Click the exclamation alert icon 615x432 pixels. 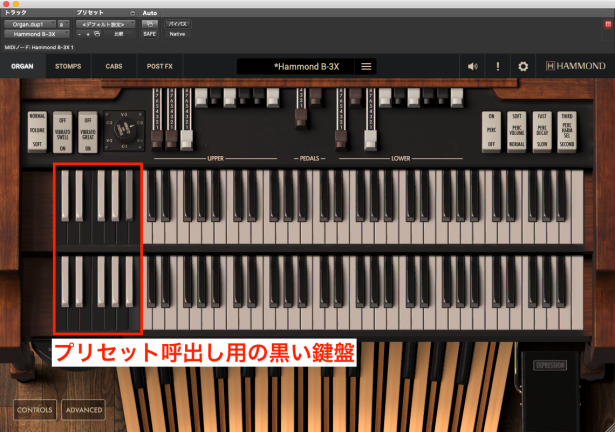[x=498, y=66]
